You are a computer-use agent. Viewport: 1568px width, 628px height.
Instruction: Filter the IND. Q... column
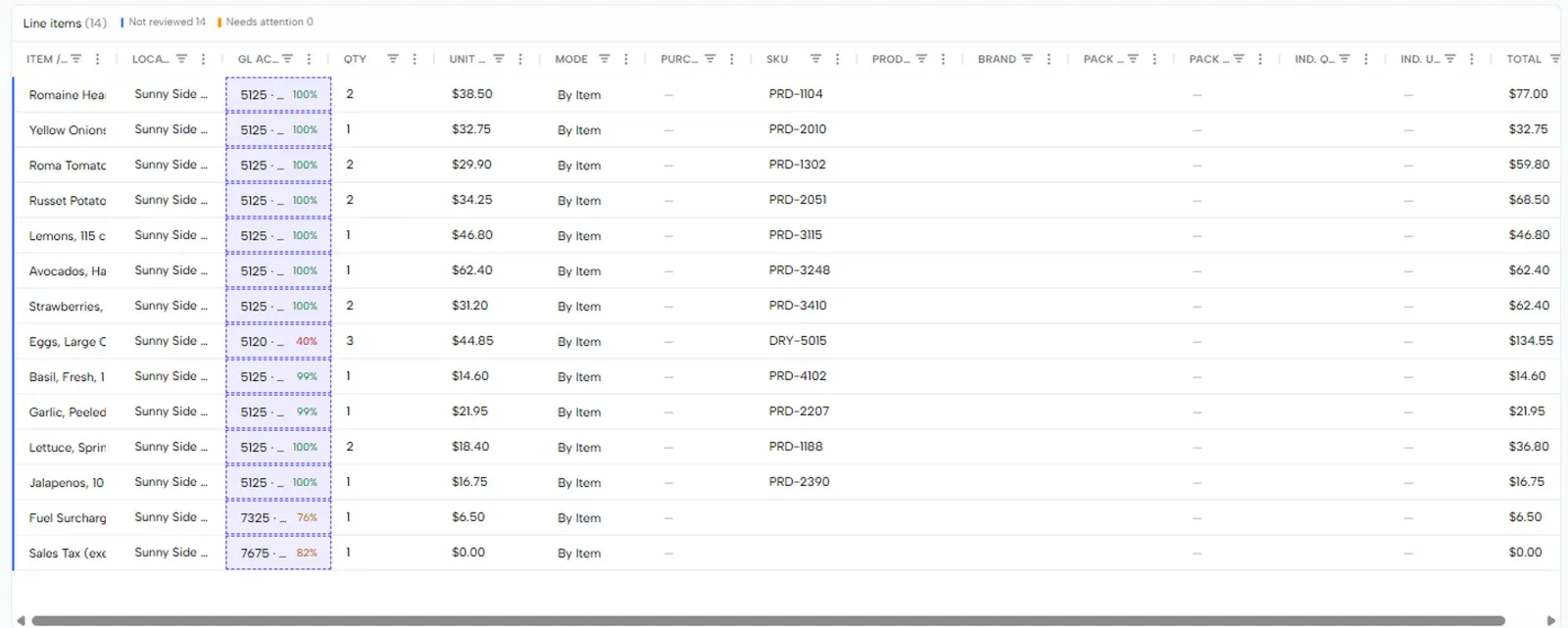1345,59
